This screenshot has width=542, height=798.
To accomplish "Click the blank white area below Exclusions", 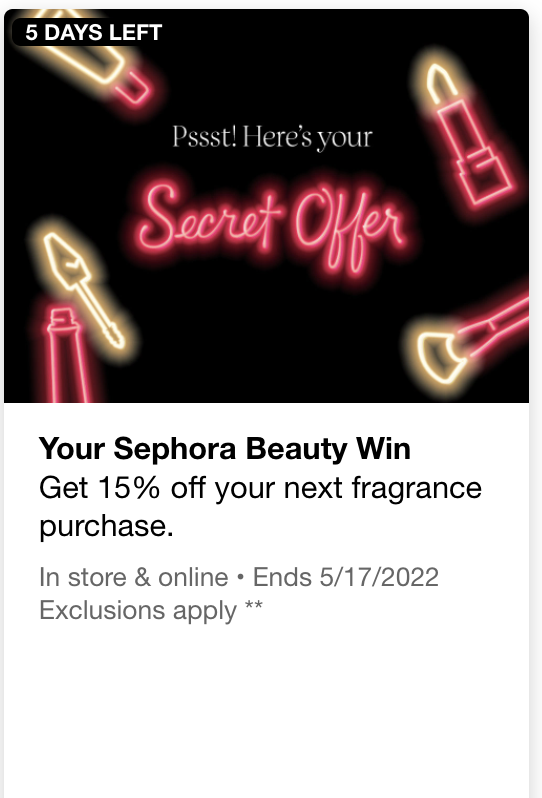I will click(x=266, y=712).
